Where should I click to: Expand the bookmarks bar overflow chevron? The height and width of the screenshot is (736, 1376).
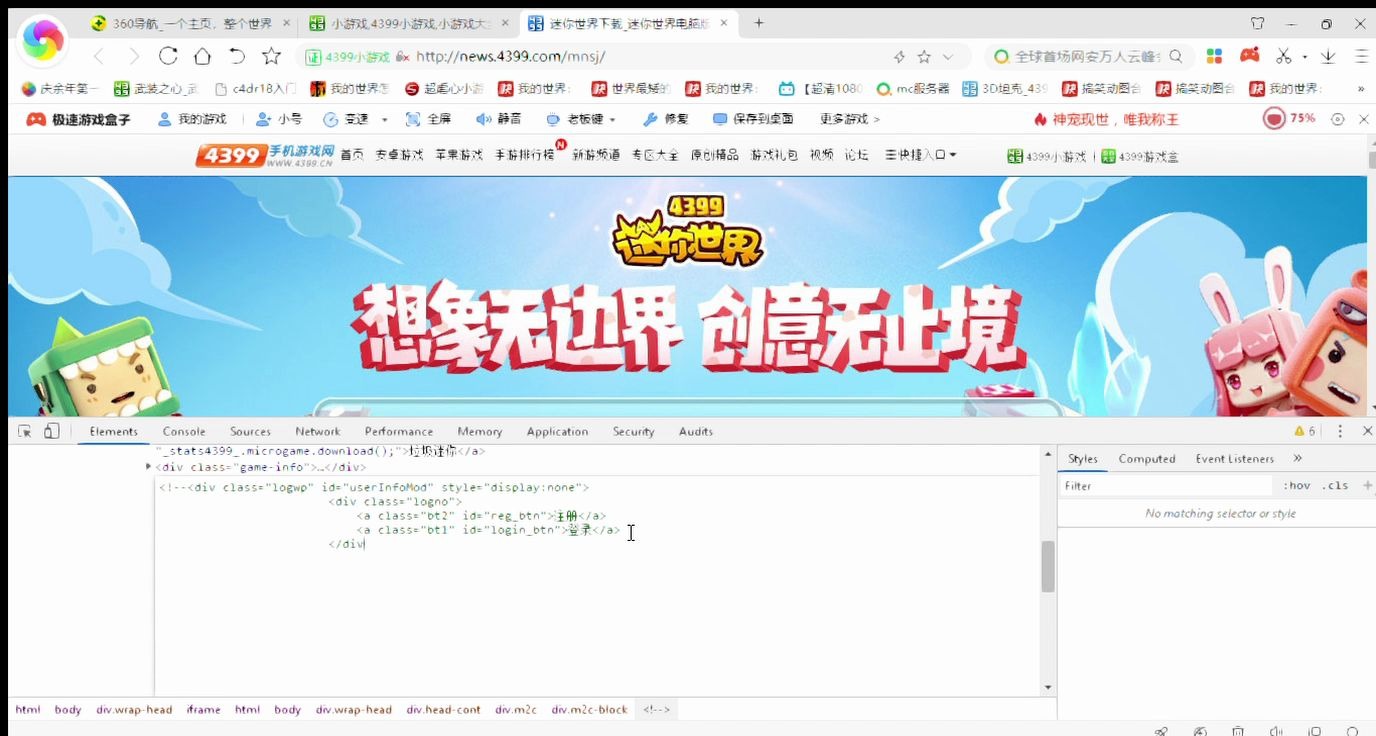[x=1361, y=89]
